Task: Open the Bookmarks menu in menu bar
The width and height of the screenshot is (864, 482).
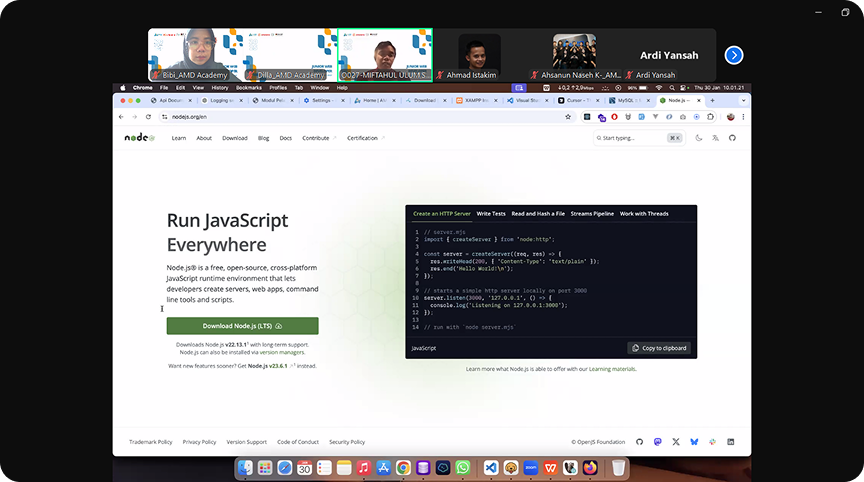Action: (249, 88)
